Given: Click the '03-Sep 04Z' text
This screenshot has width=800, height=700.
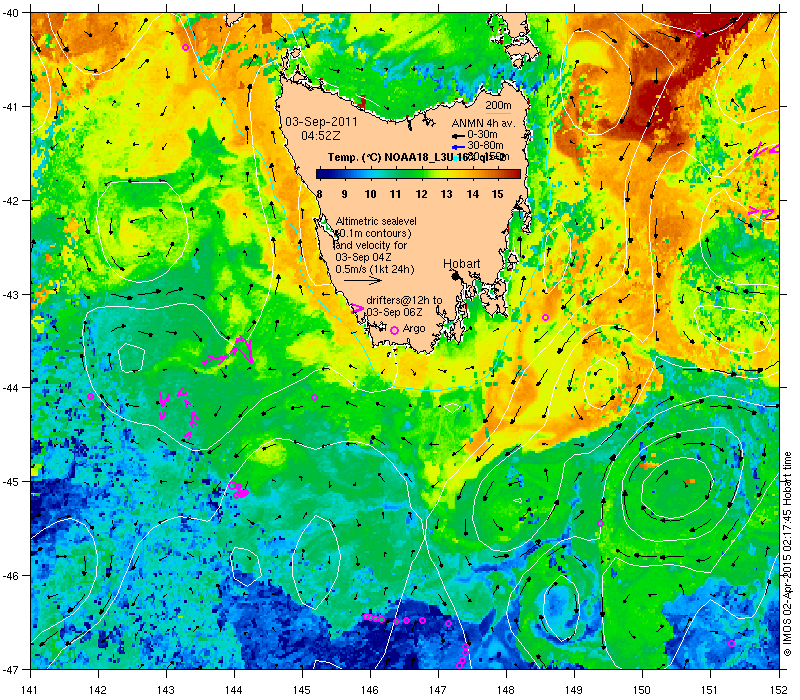Looking at the screenshot, I should (x=363, y=257).
